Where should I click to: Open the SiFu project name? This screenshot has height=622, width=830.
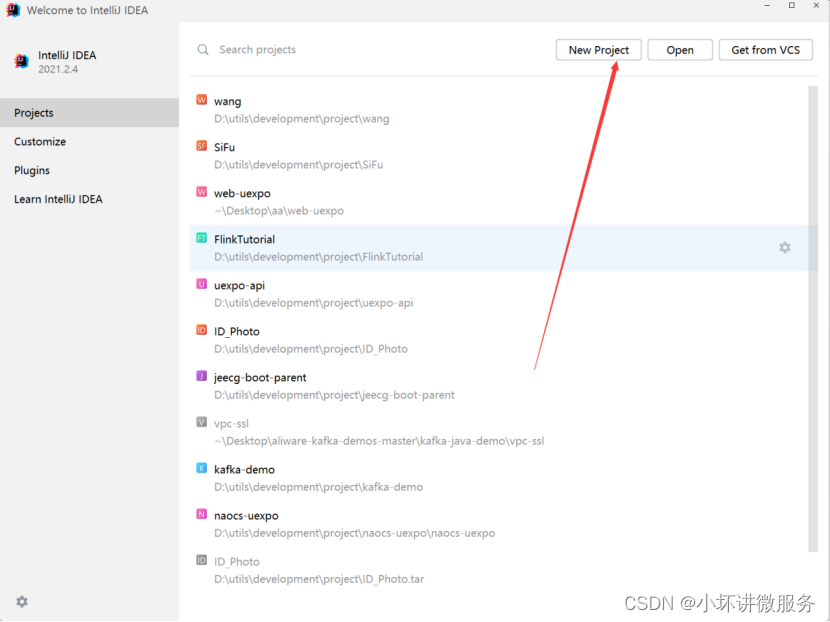[224, 147]
